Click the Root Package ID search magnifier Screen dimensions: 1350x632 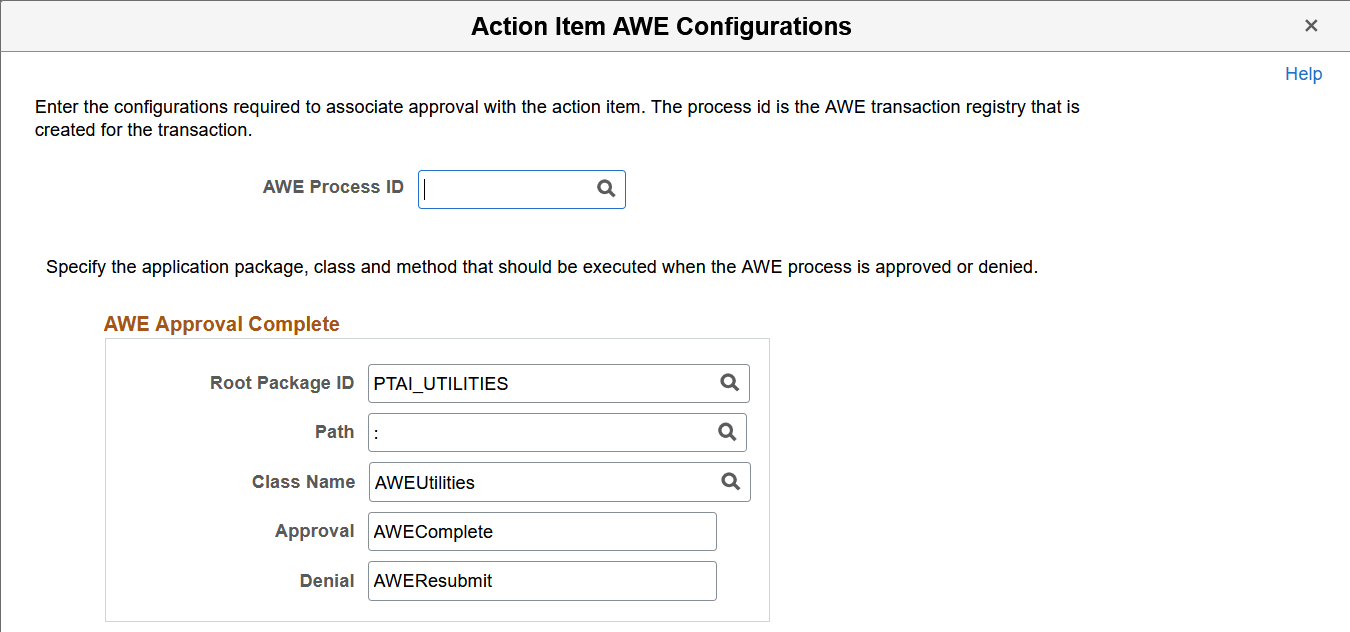point(730,383)
